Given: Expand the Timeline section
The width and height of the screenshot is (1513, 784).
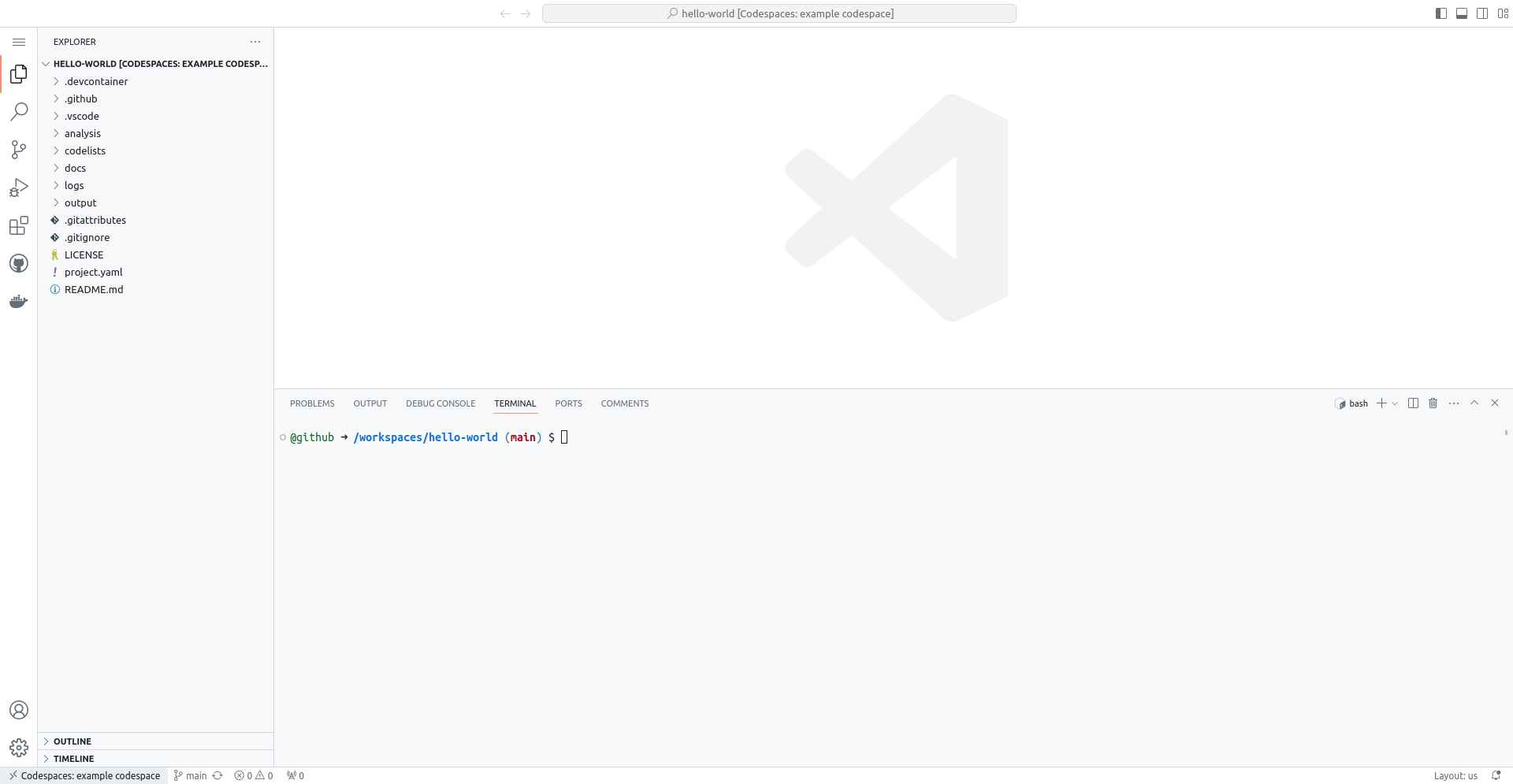Looking at the screenshot, I should [x=156, y=759].
